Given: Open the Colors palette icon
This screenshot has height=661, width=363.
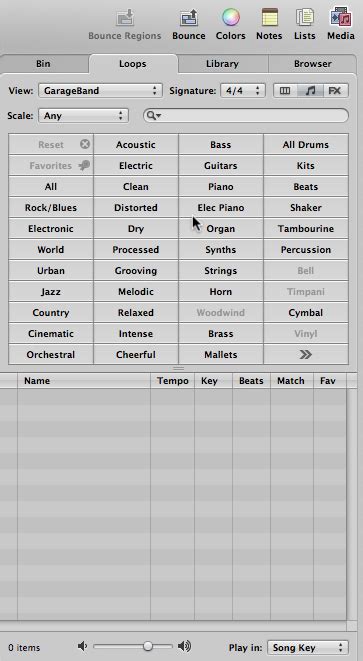Looking at the screenshot, I should pyautogui.click(x=231, y=18).
